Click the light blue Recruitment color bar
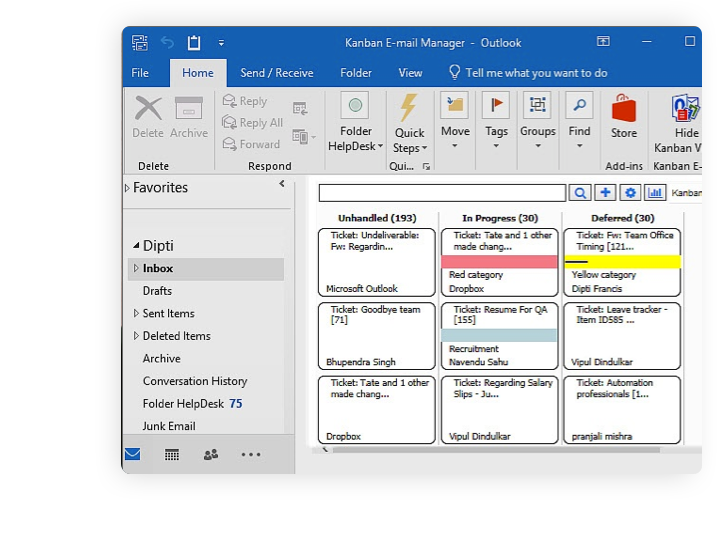Screen dimensions: 717x536 499,335
